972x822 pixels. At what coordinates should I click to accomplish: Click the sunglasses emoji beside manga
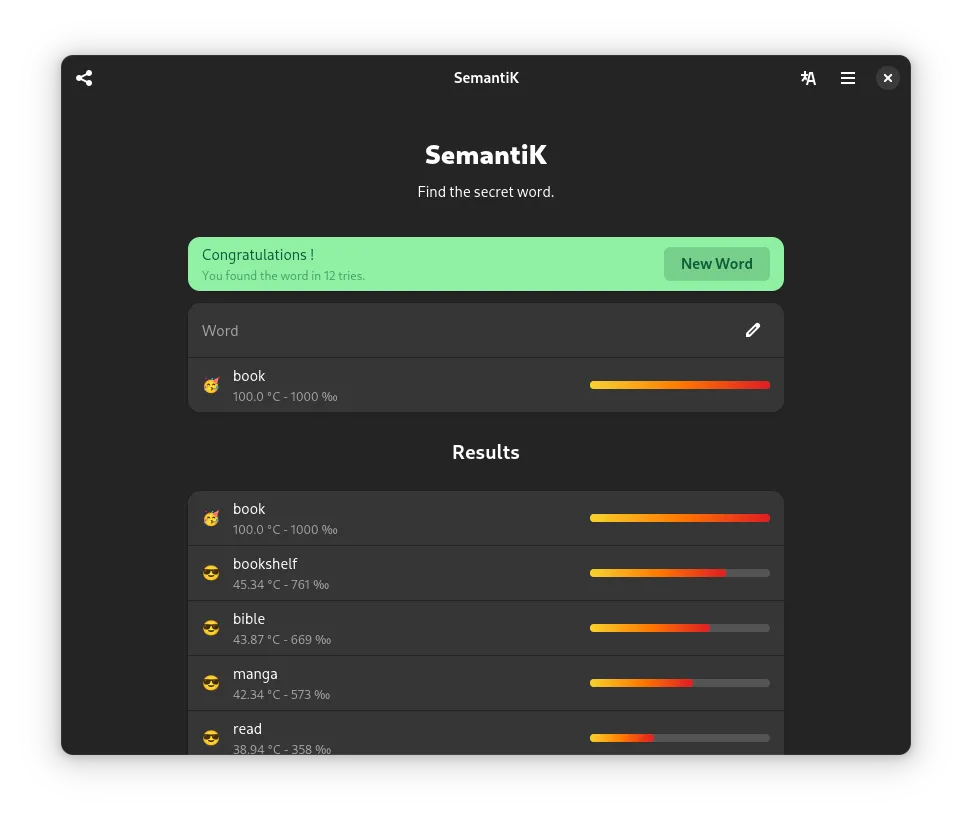(211, 683)
